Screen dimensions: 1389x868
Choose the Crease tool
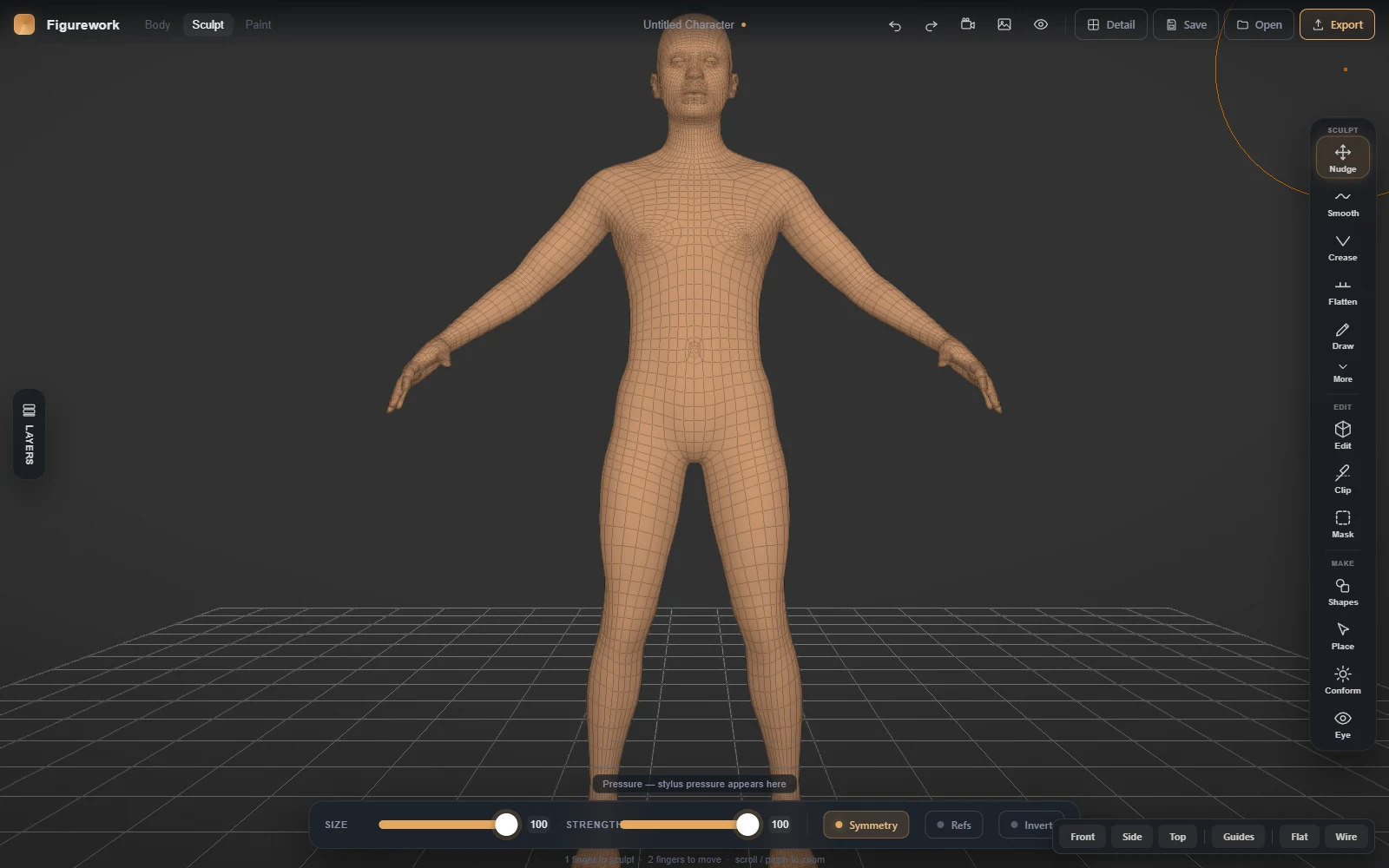(1342, 247)
